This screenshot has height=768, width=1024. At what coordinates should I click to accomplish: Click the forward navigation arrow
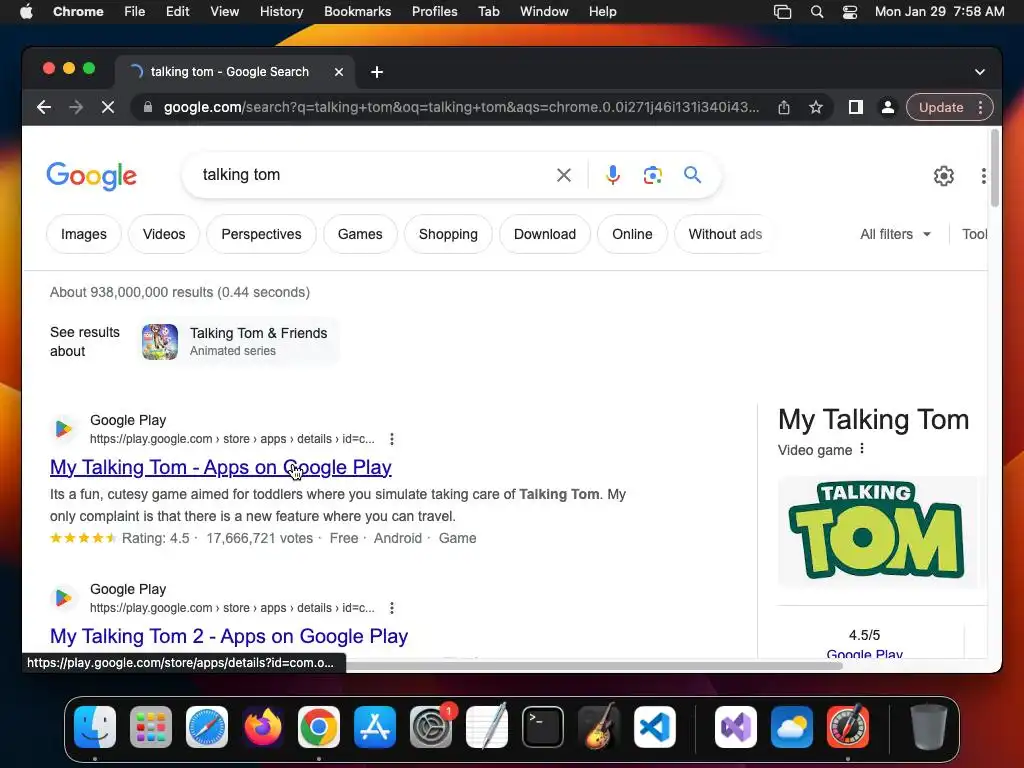coord(76,107)
